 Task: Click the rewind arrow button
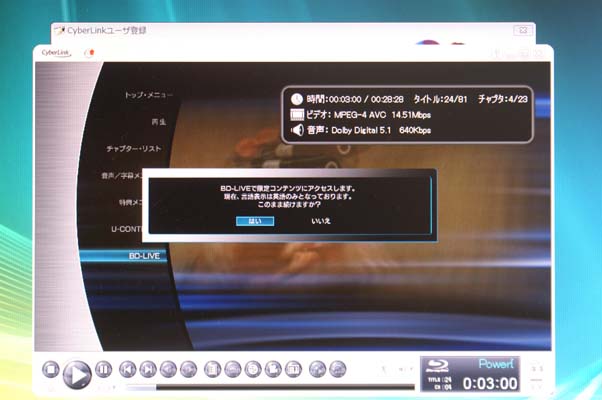coord(168,370)
